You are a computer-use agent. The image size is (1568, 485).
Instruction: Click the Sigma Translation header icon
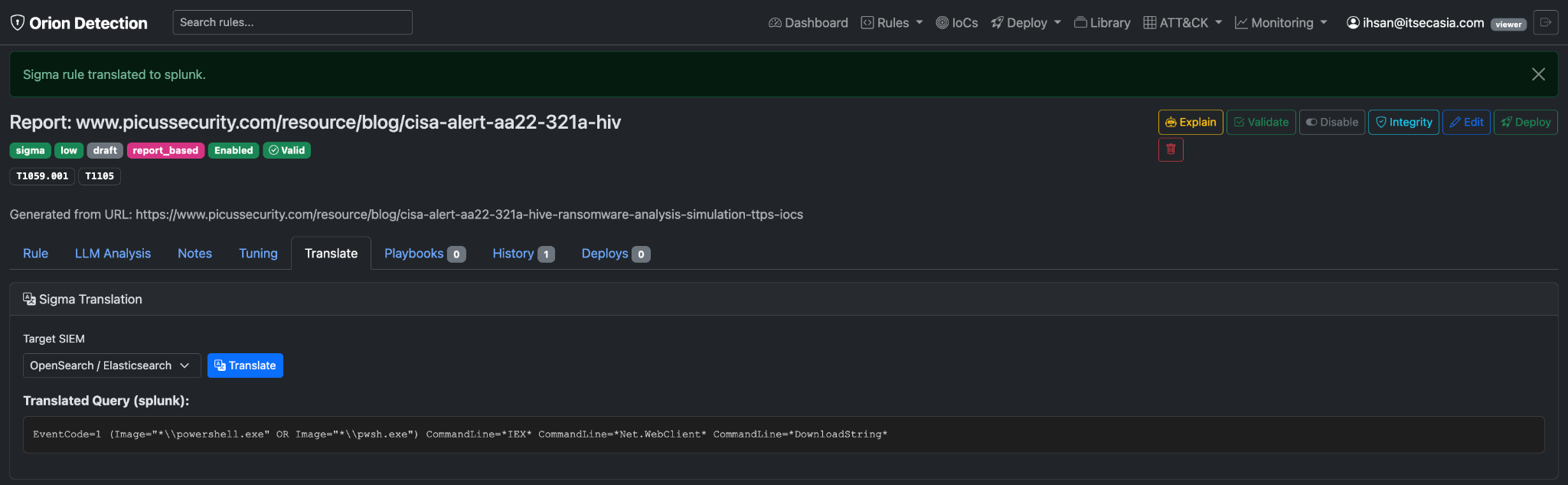29,299
